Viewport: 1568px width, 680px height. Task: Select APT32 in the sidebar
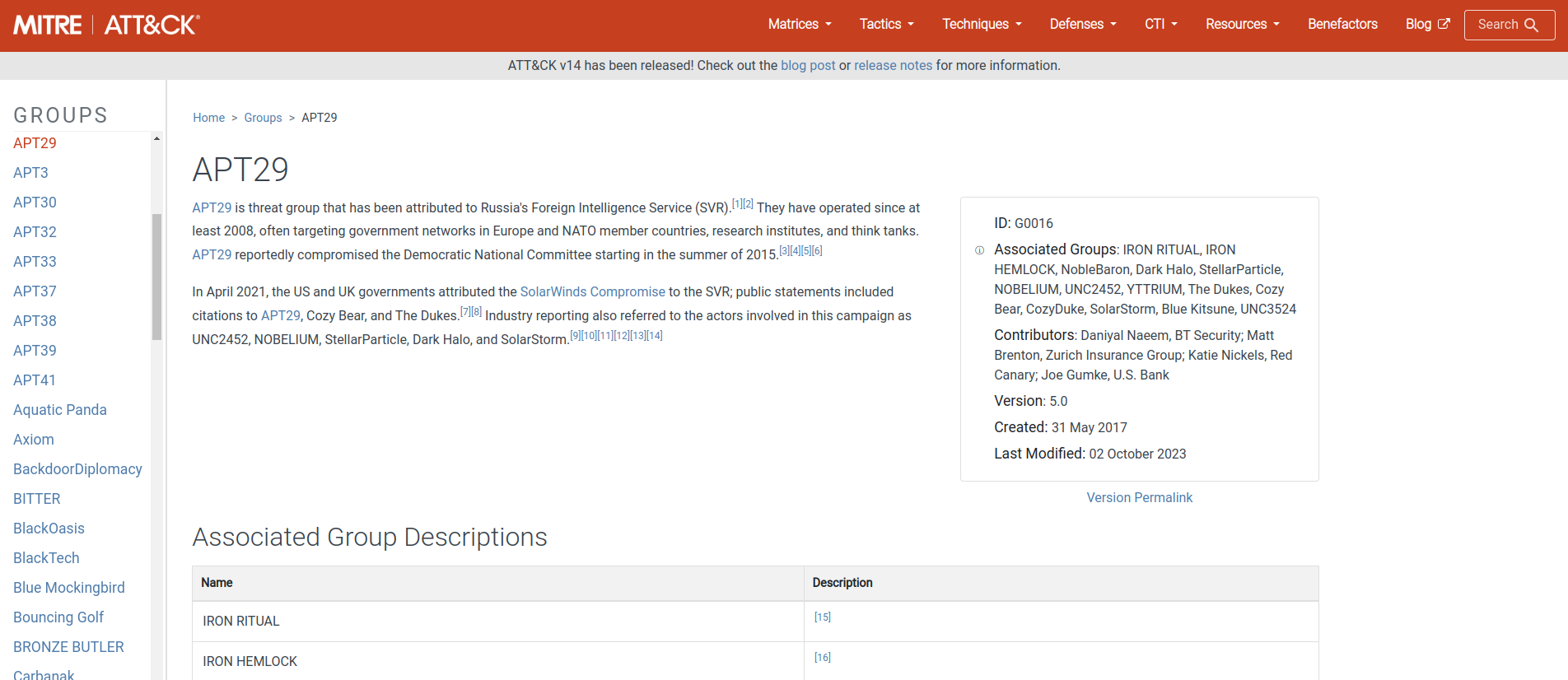pyautogui.click(x=35, y=232)
